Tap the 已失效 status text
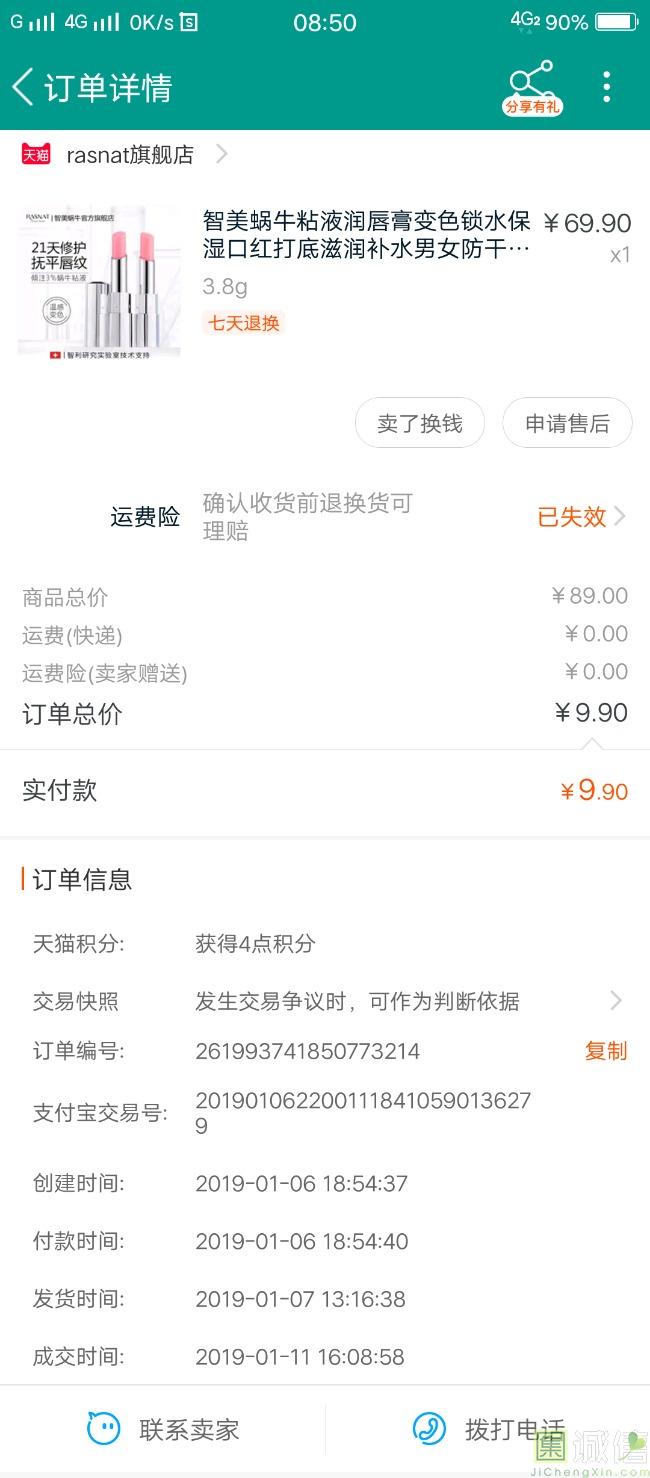Image resolution: width=650 pixels, height=1478 pixels. tap(572, 516)
